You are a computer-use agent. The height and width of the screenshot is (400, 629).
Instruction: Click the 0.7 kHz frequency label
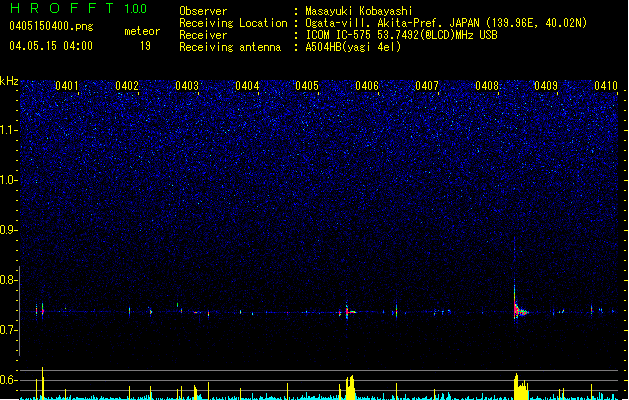coord(8,330)
